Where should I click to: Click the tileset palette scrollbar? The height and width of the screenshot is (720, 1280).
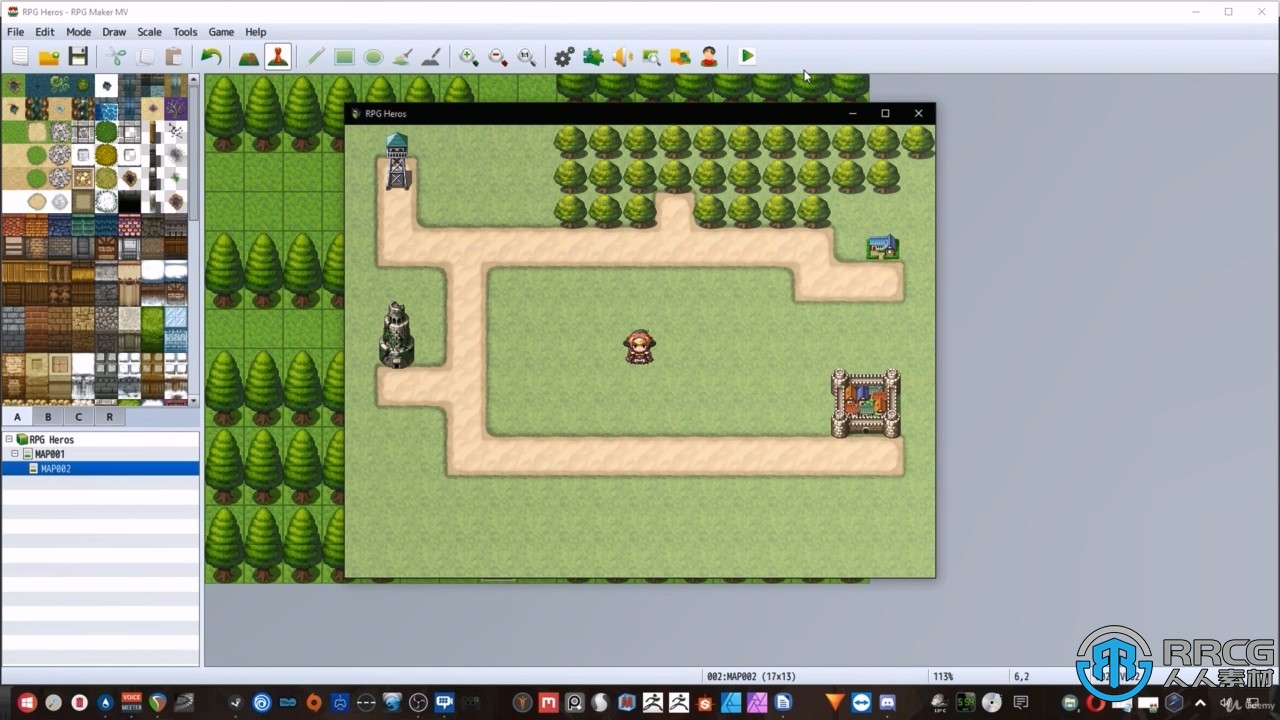tap(194, 155)
